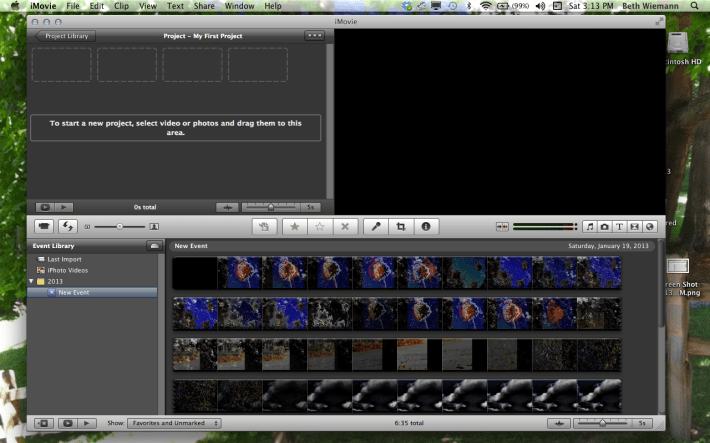Screen dimensions: 710x443
Task: Click first video clip thumbnail in New Event
Action: 240,272
